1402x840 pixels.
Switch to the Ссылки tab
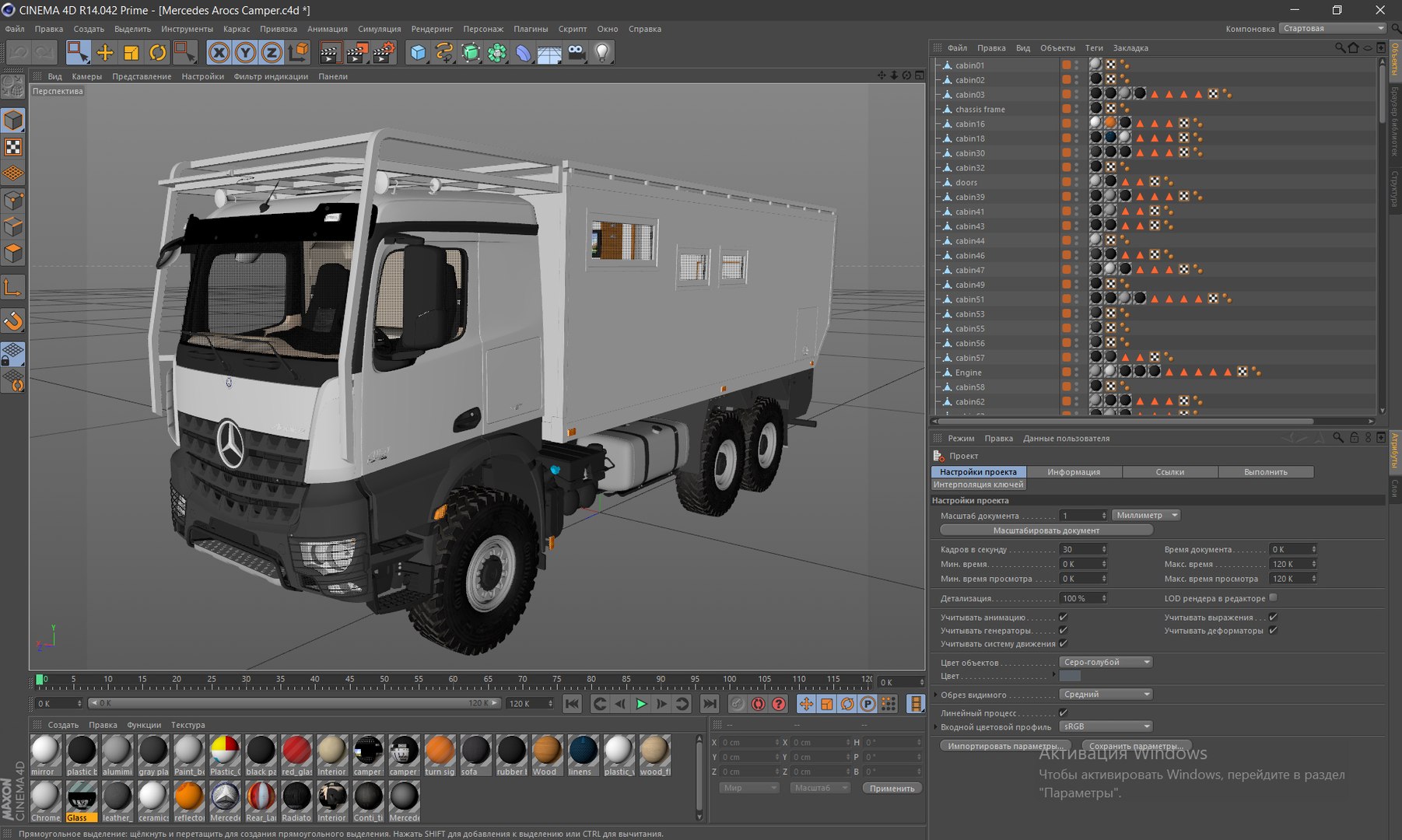[x=1170, y=472]
